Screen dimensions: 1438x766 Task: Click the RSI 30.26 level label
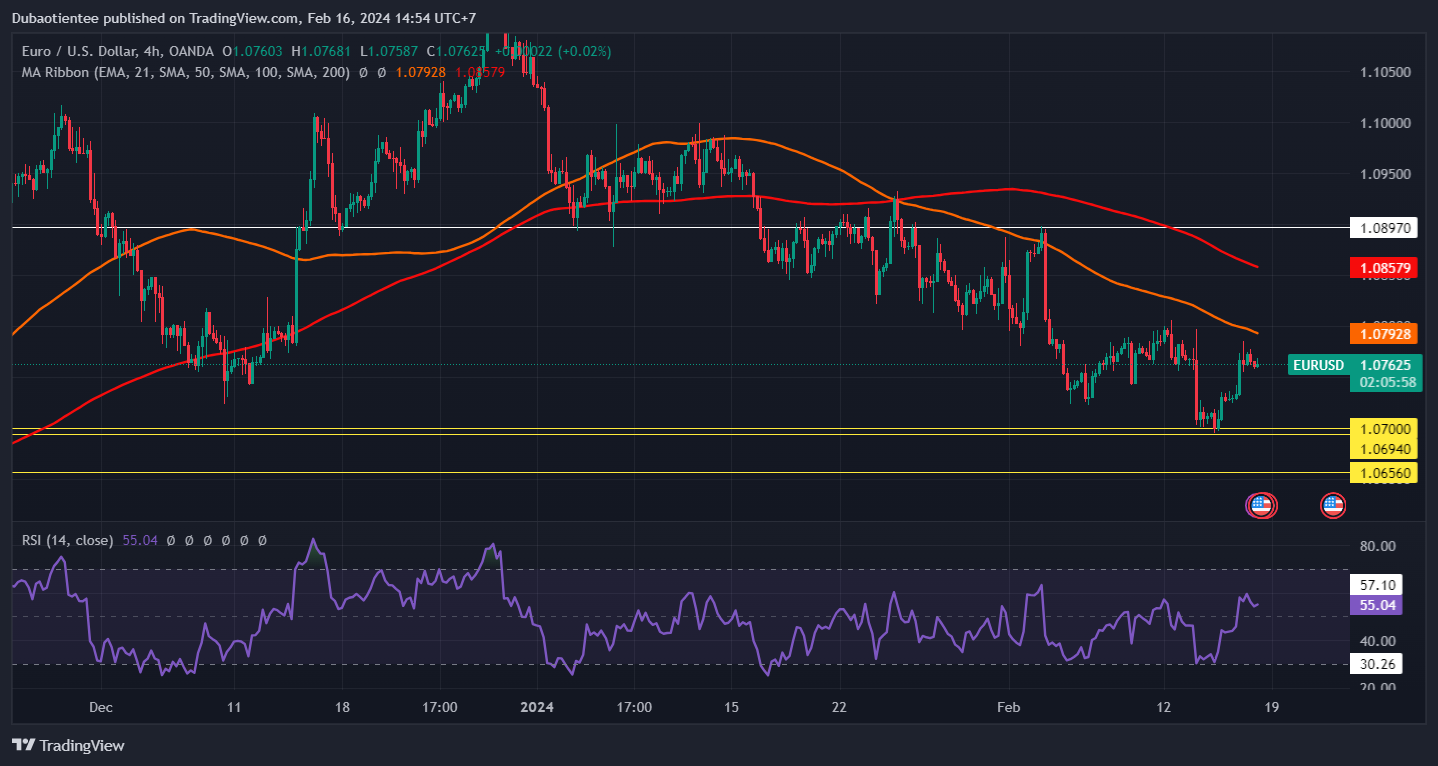pyautogui.click(x=1377, y=664)
